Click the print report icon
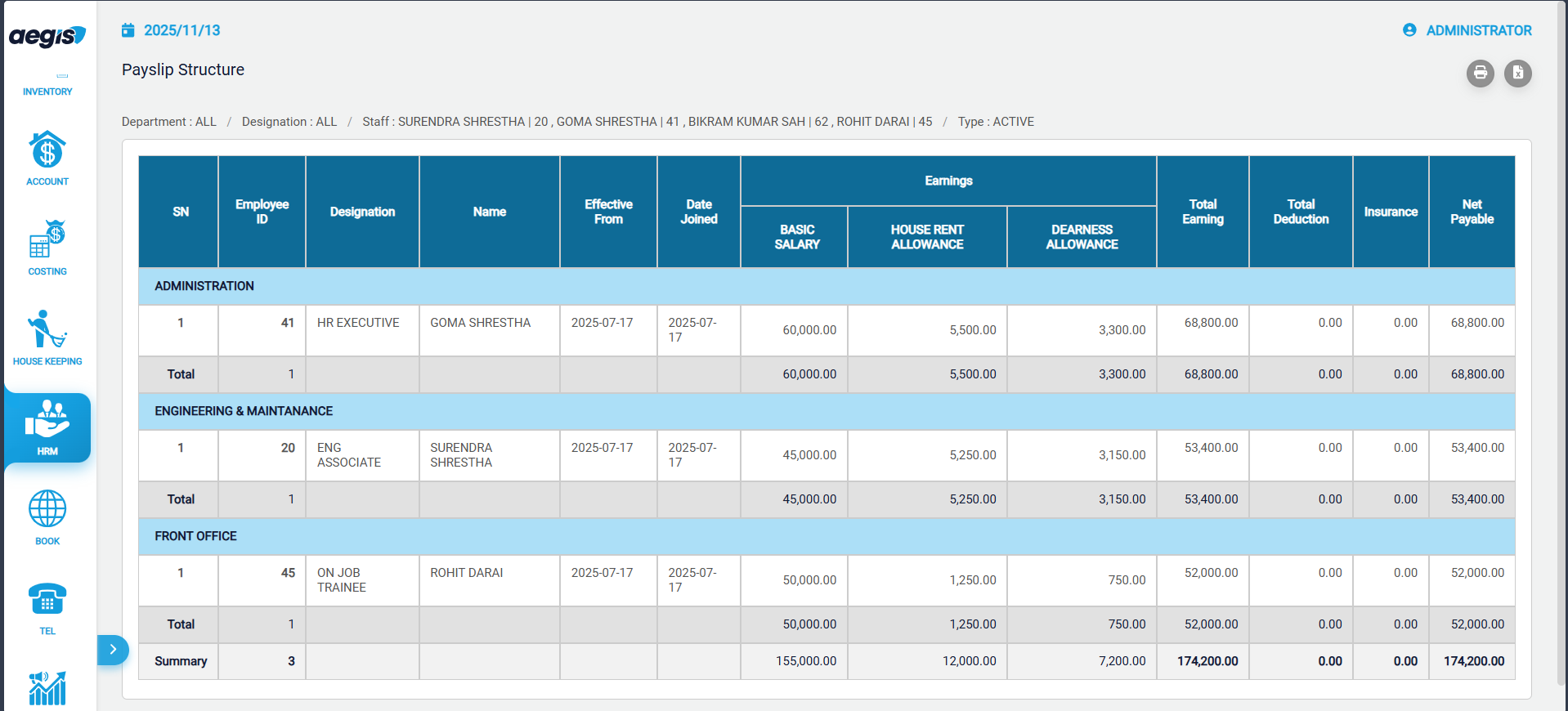 (x=1480, y=74)
